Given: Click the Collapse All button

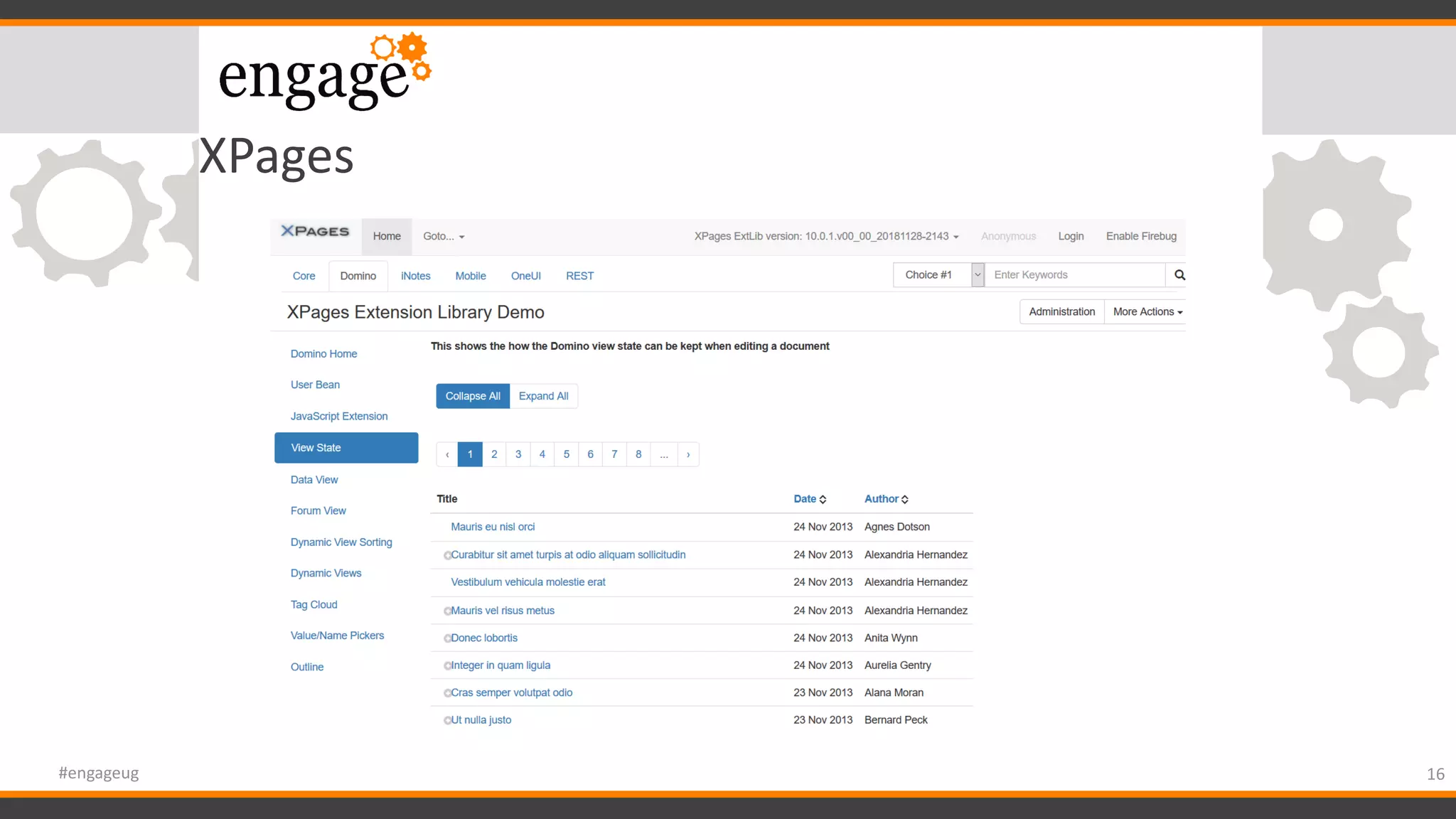Looking at the screenshot, I should pyautogui.click(x=473, y=396).
